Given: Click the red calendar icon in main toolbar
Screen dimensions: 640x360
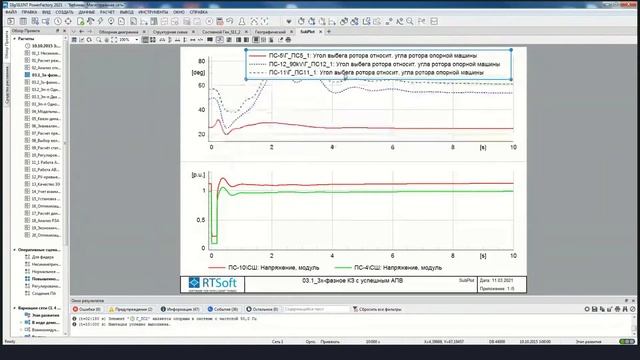Looking at the screenshot, I should tap(220, 21).
